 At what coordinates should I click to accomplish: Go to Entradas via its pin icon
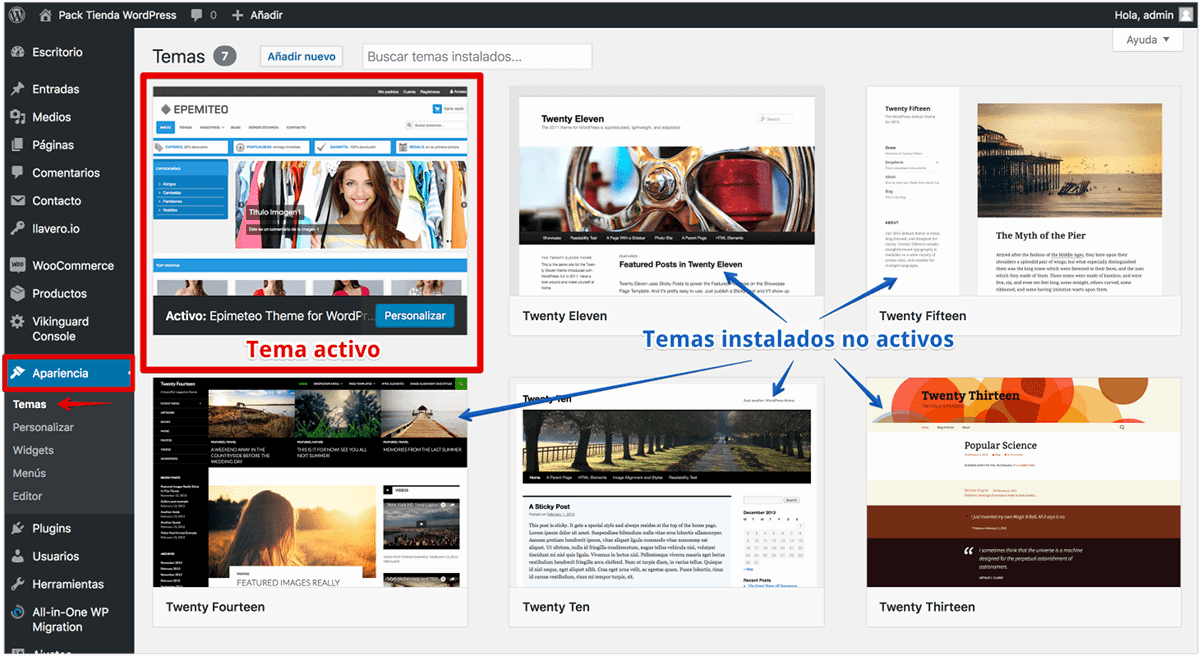(18, 89)
